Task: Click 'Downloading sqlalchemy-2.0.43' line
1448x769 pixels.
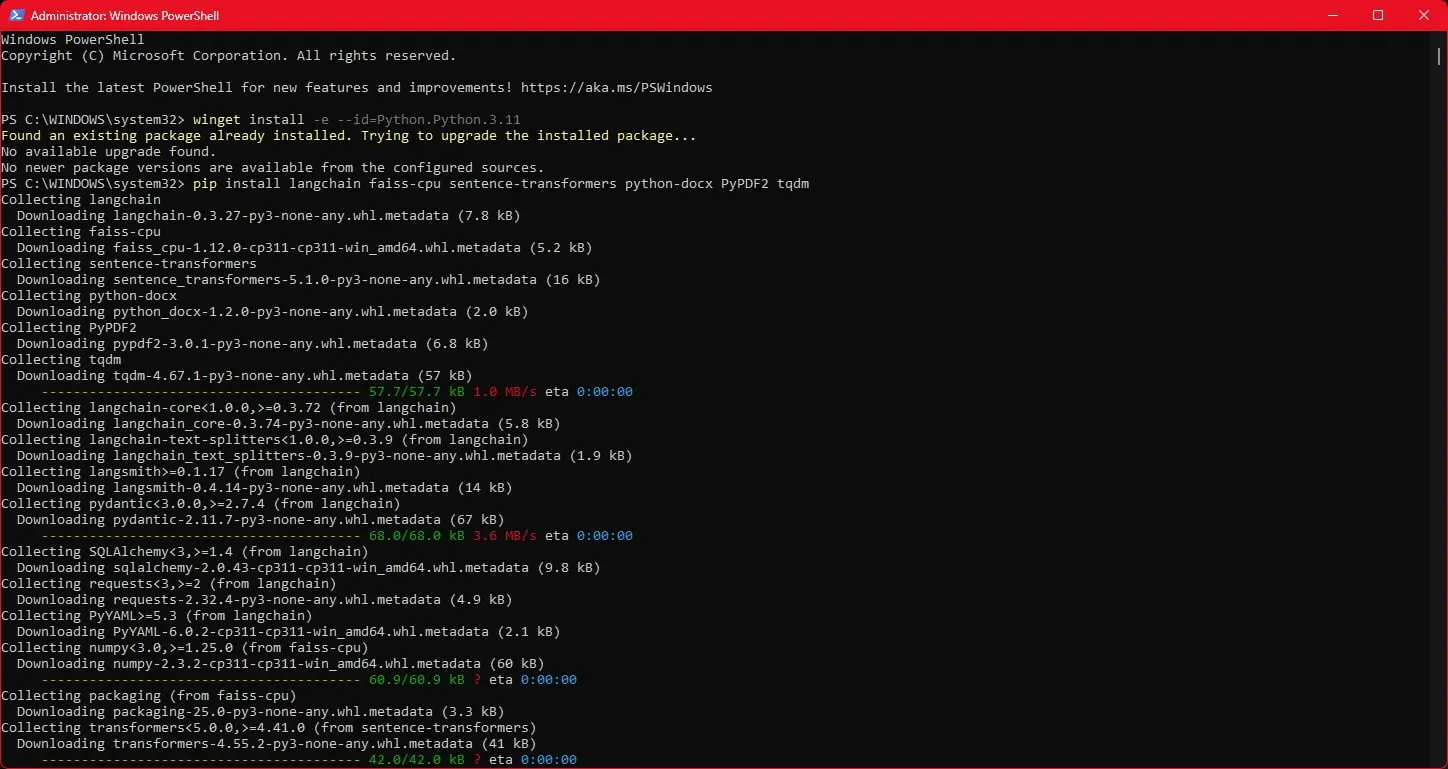Action: (309, 568)
